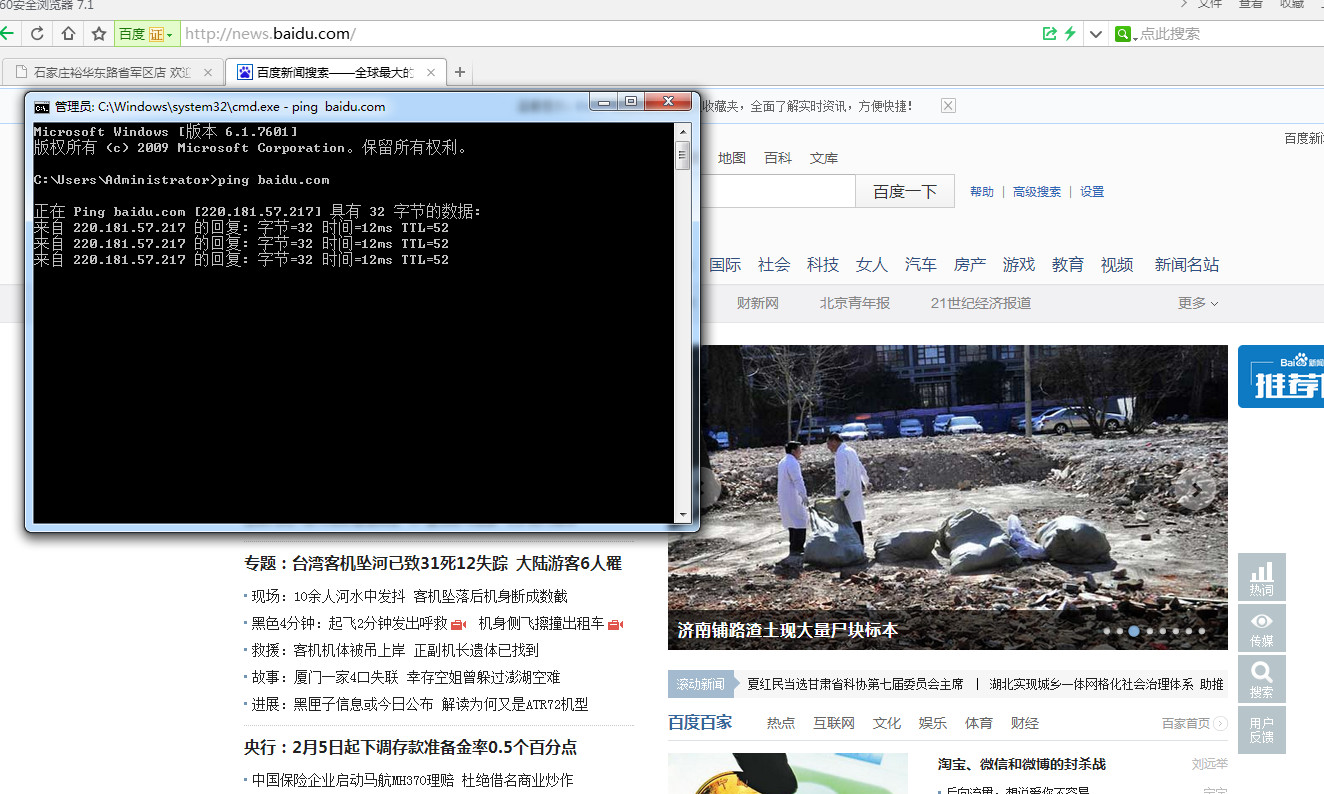Open cmd window system menu icon

(x=41, y=106)
